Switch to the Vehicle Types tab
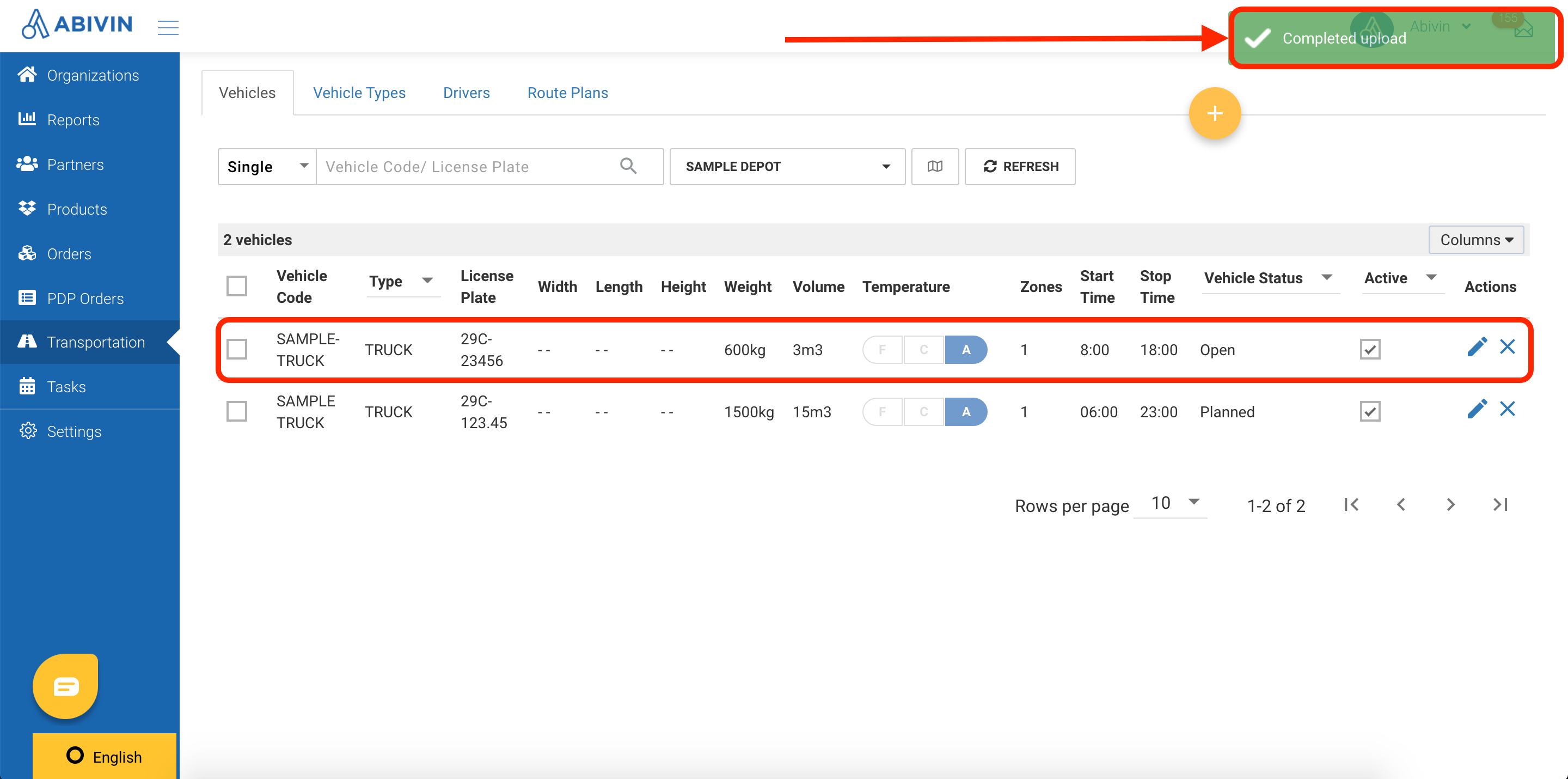 click(359, 93)
